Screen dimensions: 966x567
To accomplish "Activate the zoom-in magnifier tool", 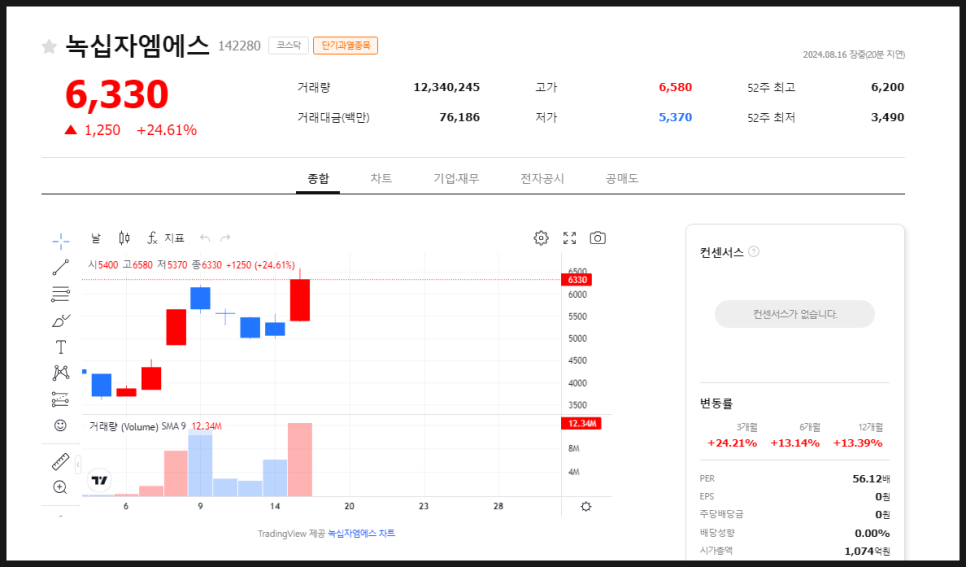I will 60,487.
